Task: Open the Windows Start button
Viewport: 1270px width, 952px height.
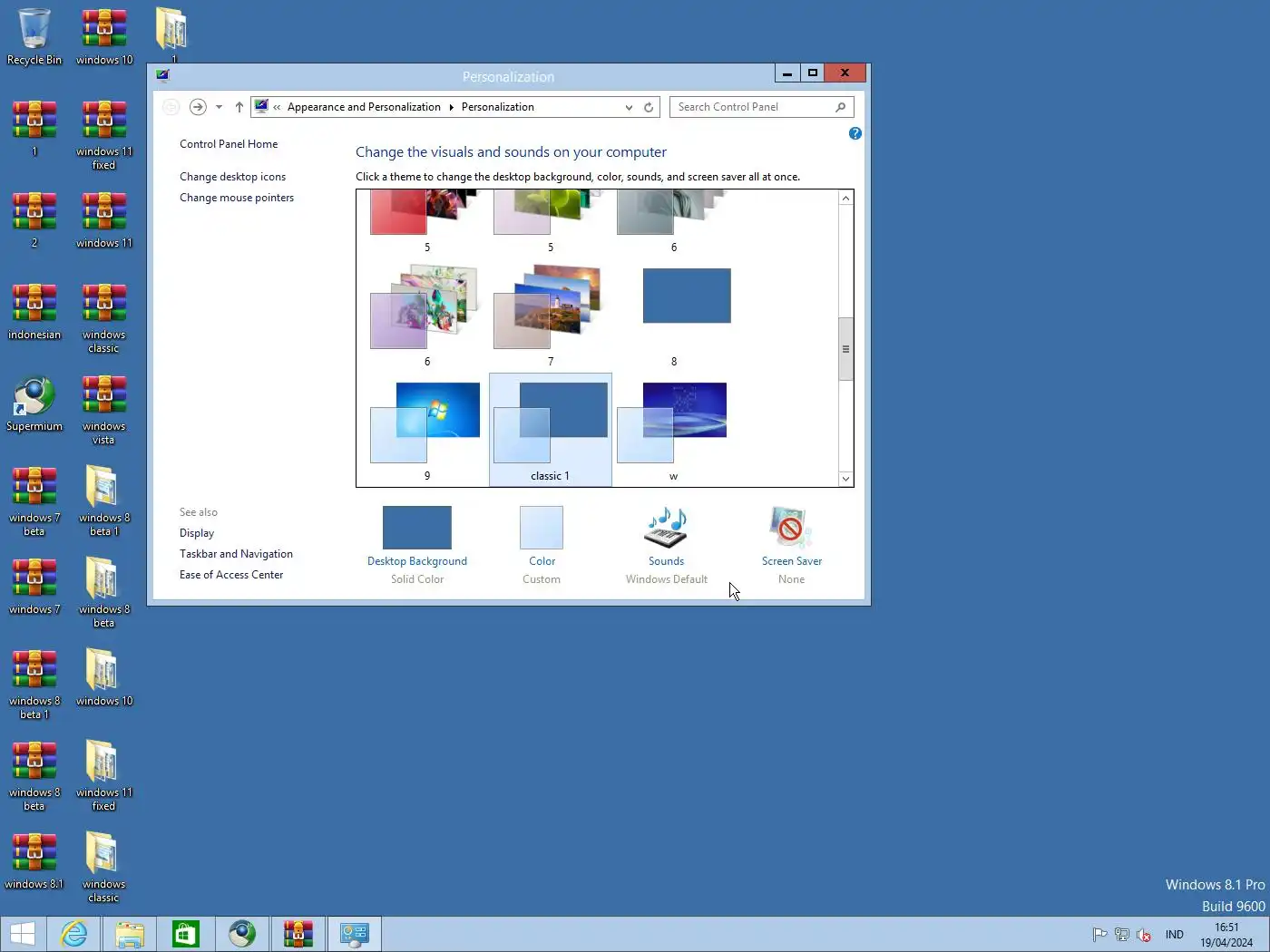Action: pos(23,934)
